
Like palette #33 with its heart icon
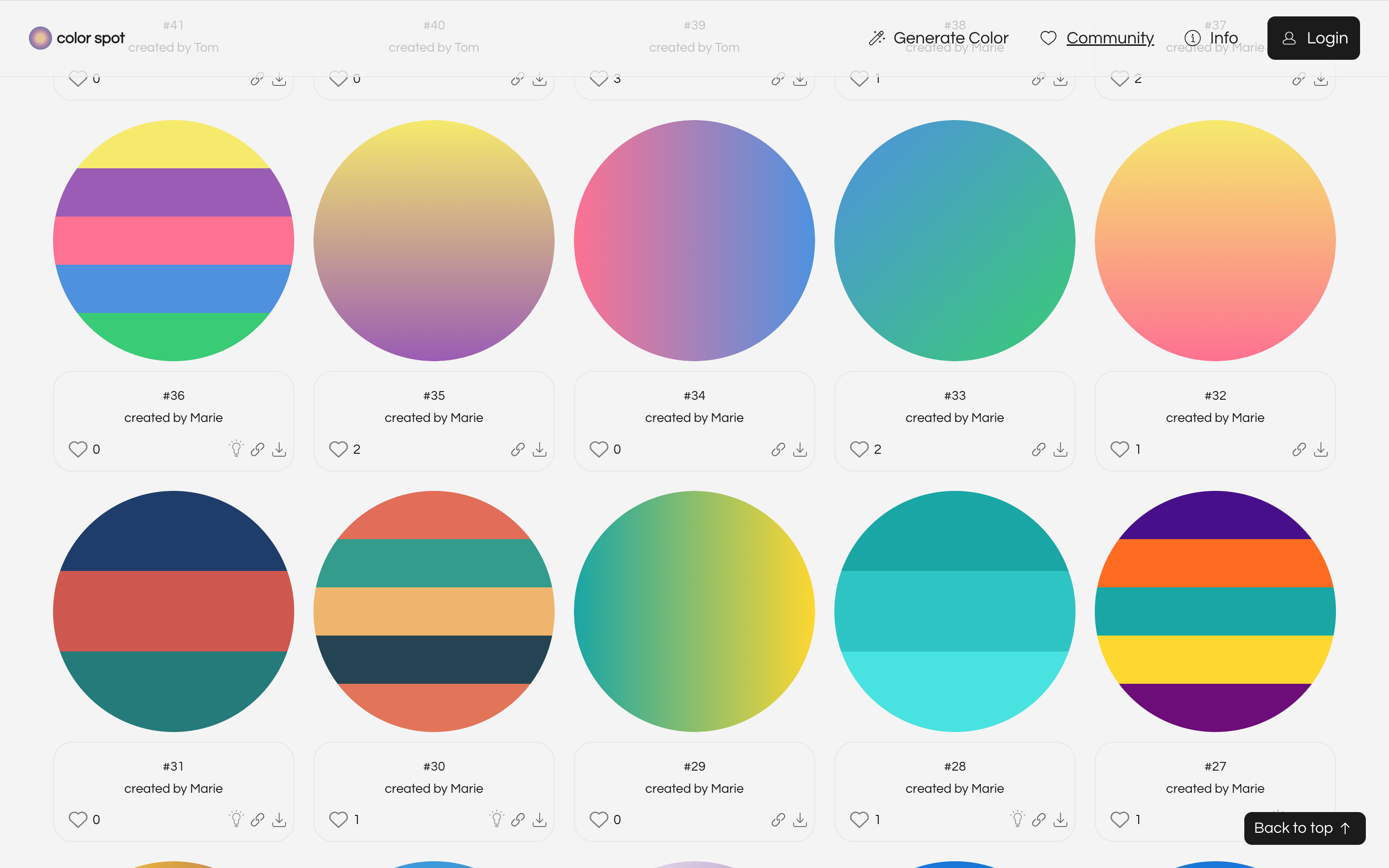pyautogui.click(x=858, y=449)
